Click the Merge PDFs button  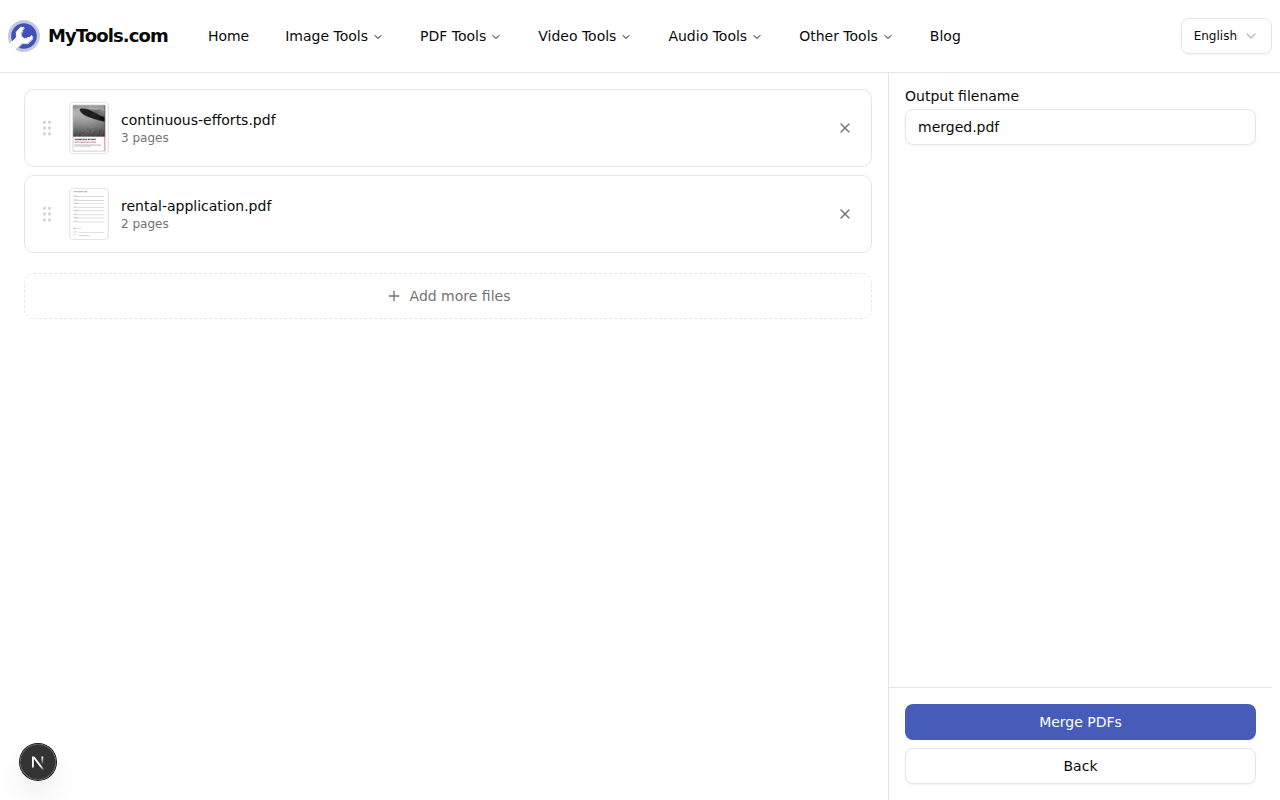click(1080, 721)
